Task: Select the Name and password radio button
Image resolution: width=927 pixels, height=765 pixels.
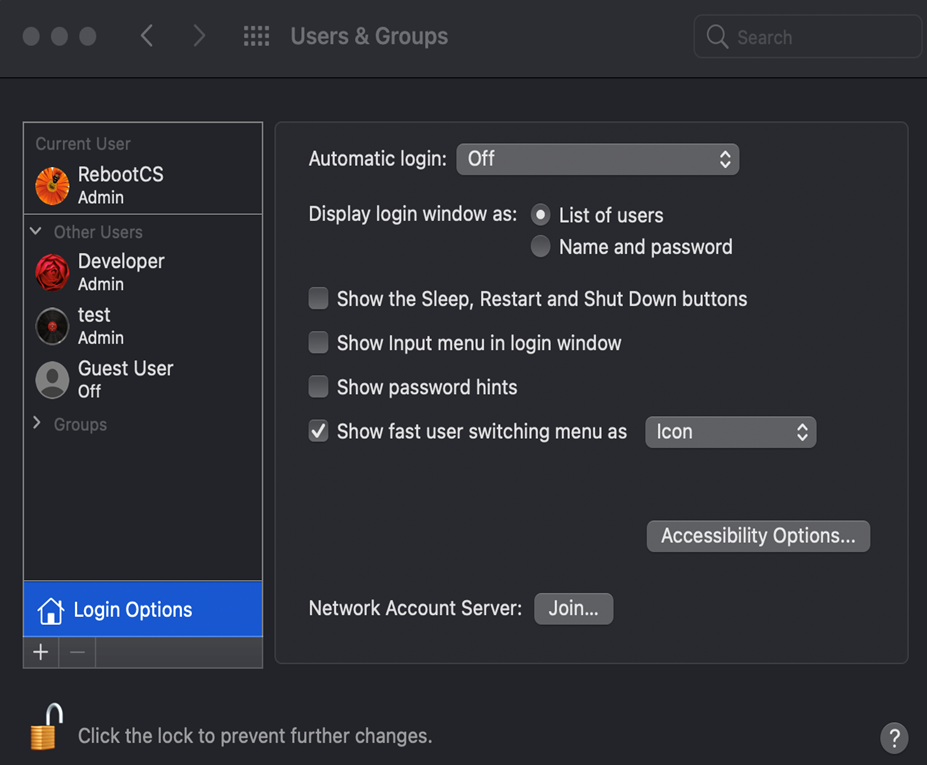Action: 541,247
